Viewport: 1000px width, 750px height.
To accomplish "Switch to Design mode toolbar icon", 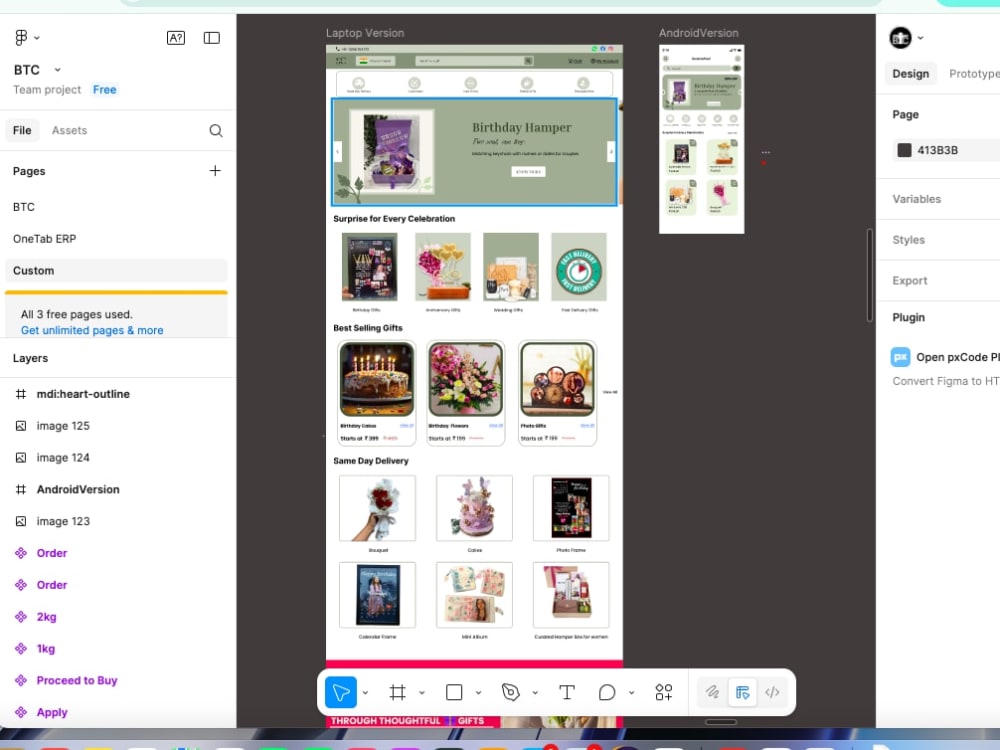I will [x=742, y=692].
